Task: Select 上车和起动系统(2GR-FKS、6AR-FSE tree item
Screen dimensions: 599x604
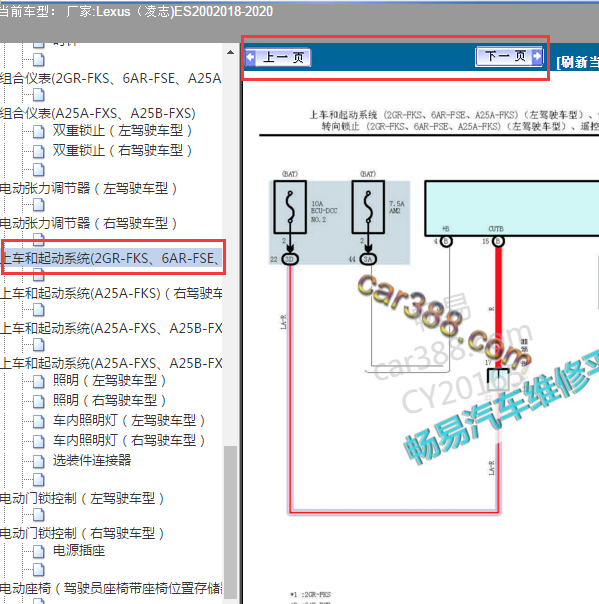Action: 111,258
